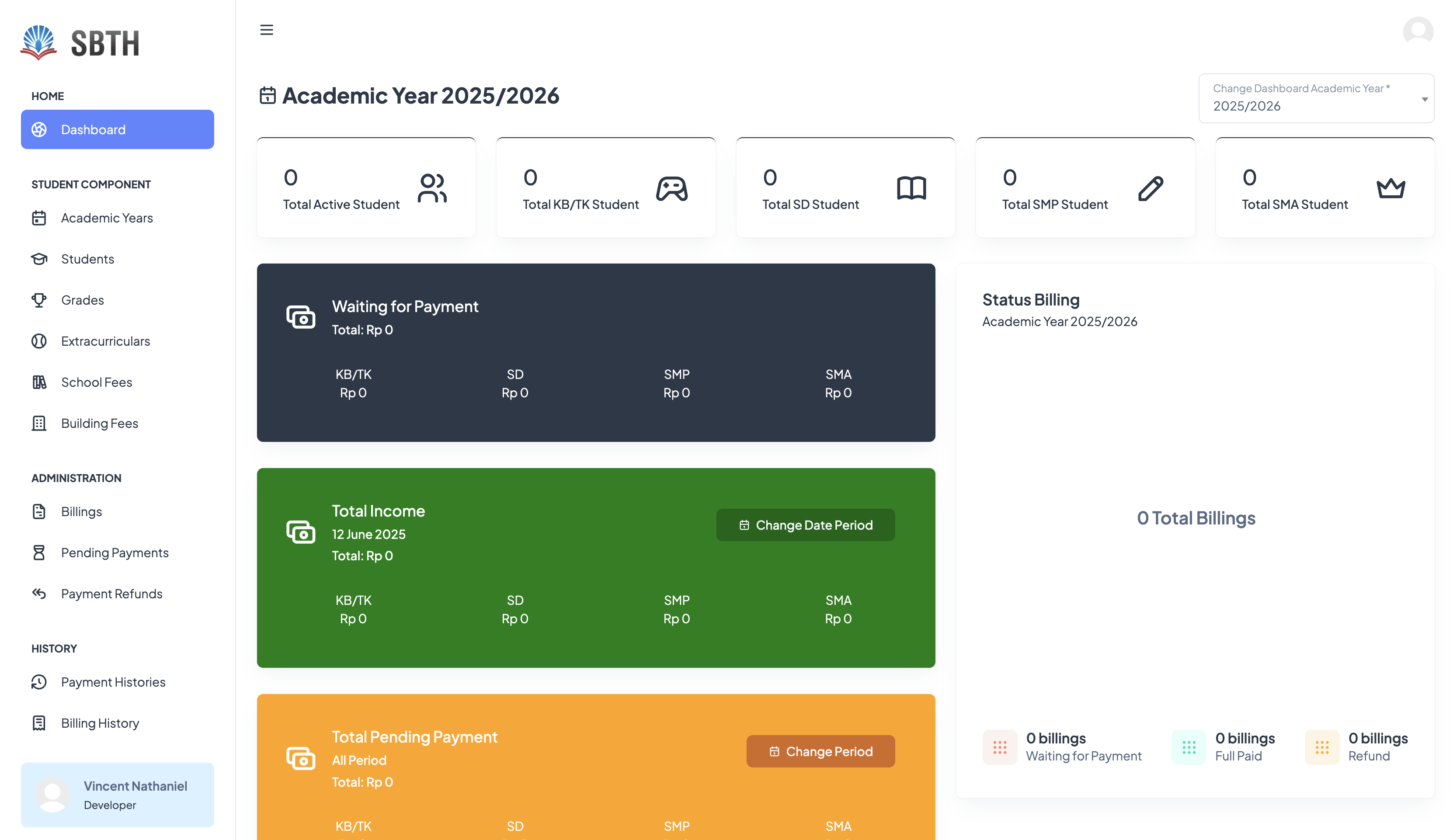Open the Academic Years menu item
1453x840 pixels.
point(107,218)
